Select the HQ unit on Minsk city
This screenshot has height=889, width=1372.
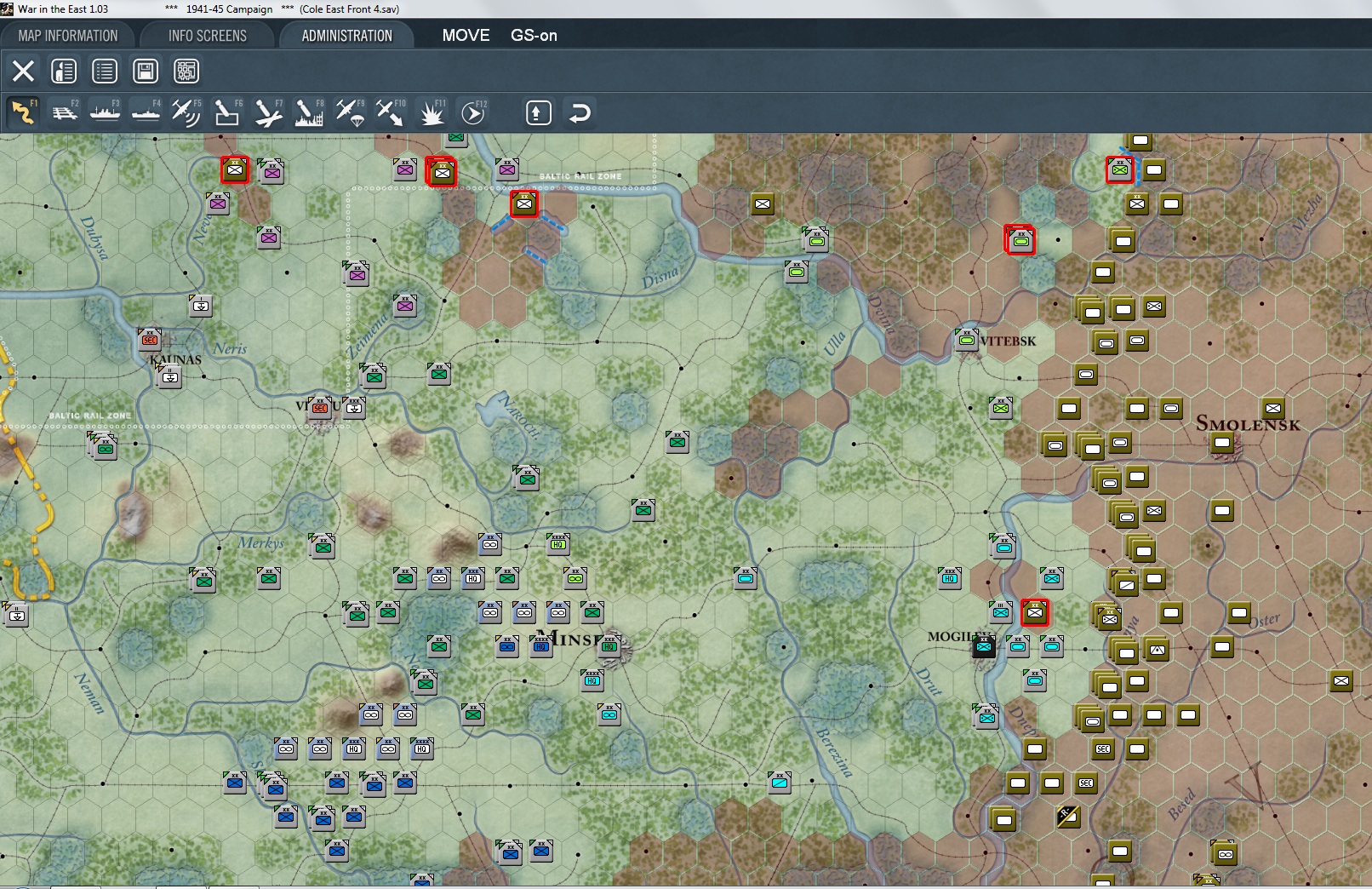coord(609,645)
